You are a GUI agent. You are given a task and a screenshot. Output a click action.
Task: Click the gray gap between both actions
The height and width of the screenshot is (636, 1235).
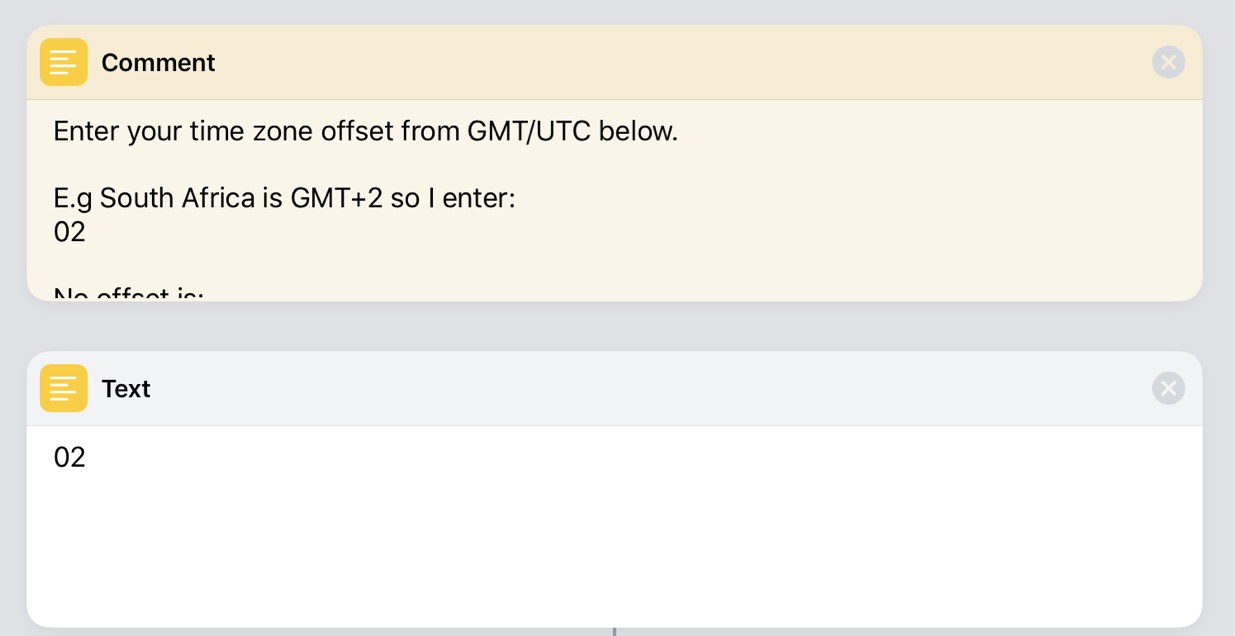pos(614,326)
